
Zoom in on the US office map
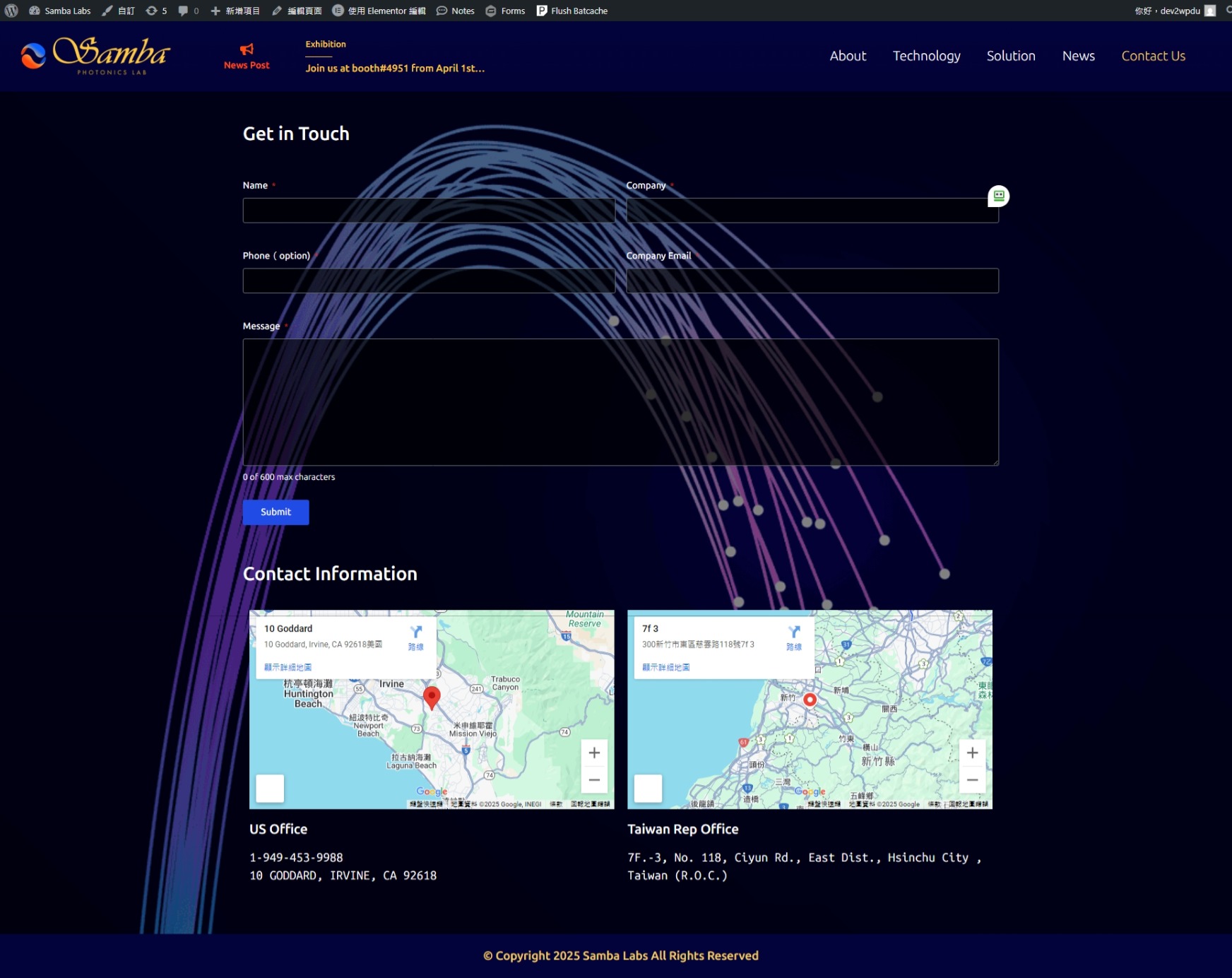click(x=594, y=753)
